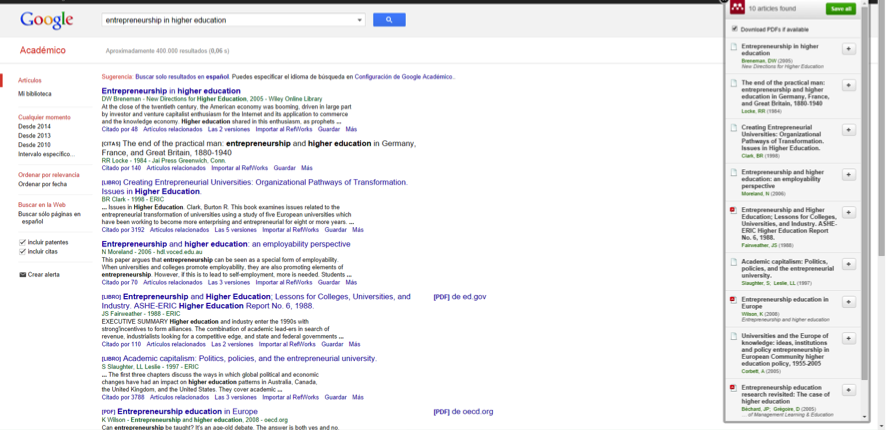Open 'Entrepreneurship in higher education' result title
The width and height of the screenshot is (886, 430).
171,91
